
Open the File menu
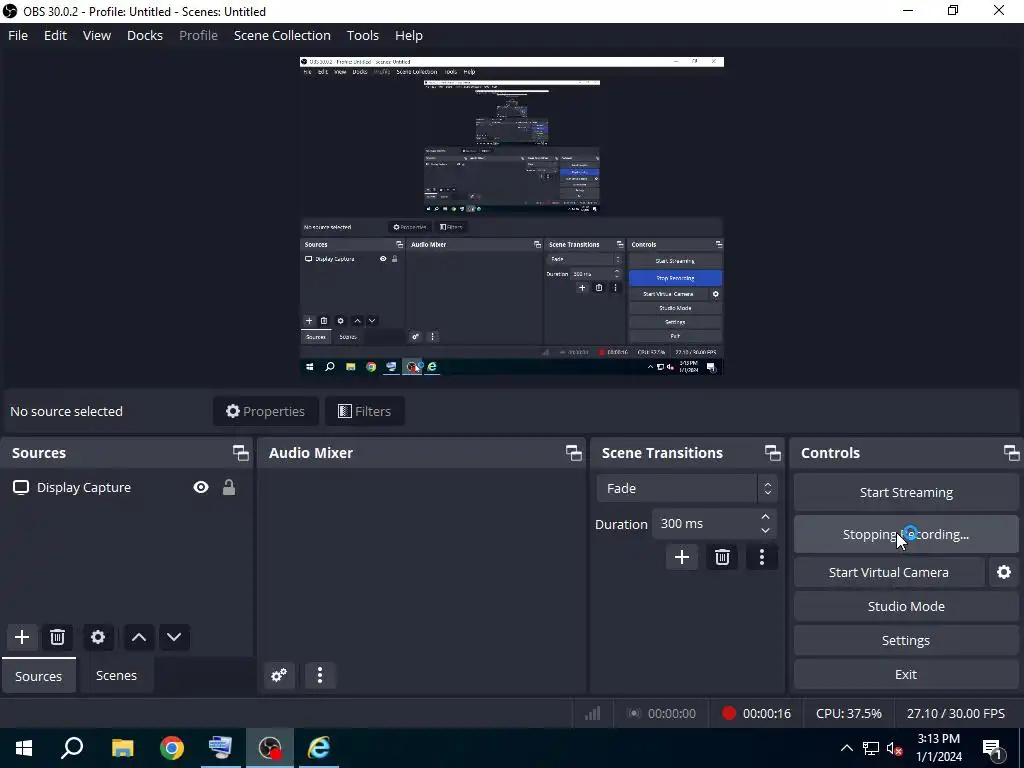pyautogui.click(x=18, y=35)
